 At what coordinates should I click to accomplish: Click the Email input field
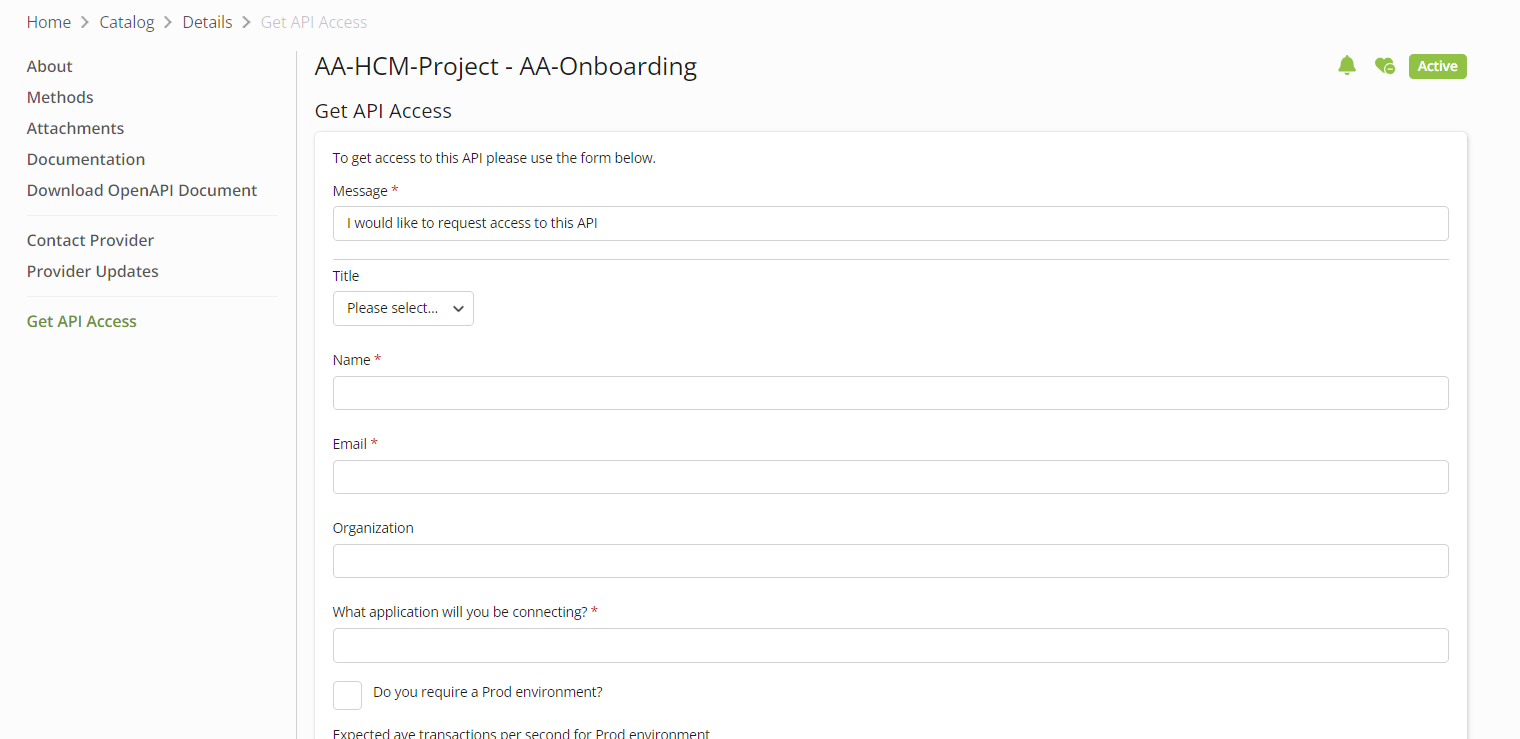point(890,477)
